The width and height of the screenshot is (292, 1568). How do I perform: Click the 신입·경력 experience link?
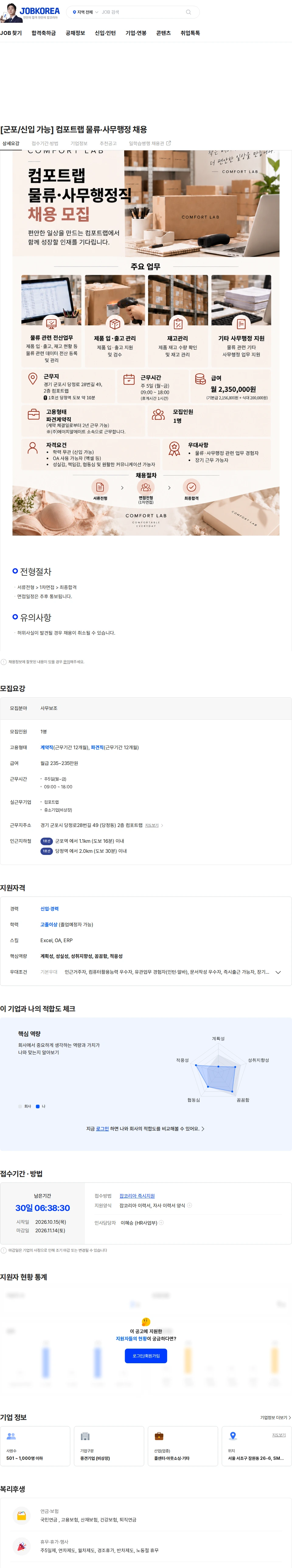(49, 909)
